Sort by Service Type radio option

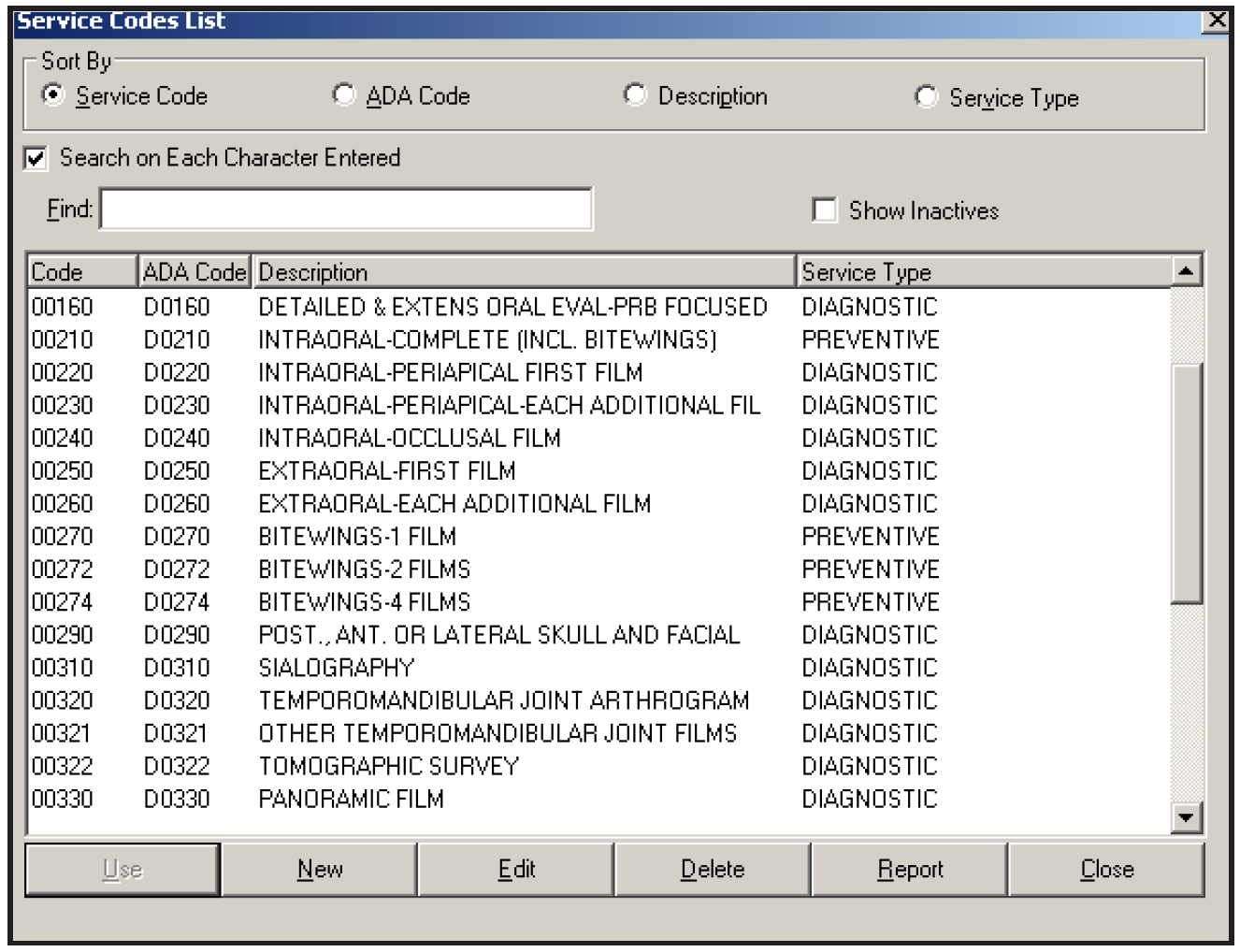926,96
